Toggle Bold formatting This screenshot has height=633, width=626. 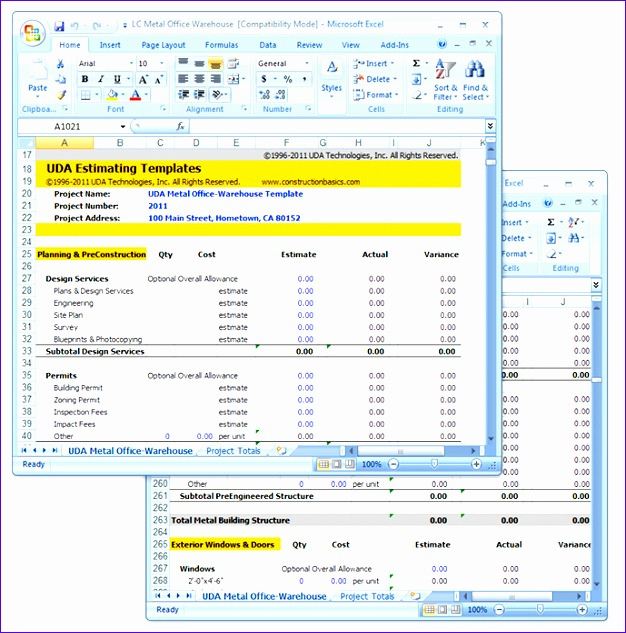(x=85, y=79)
